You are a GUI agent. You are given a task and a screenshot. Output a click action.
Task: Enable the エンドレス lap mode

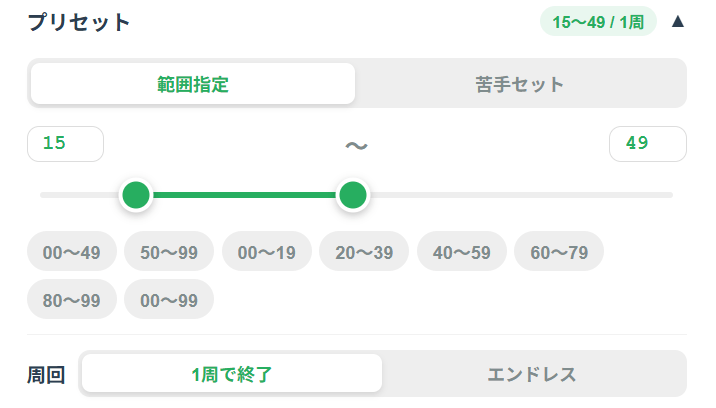click(x=532, y=375)
